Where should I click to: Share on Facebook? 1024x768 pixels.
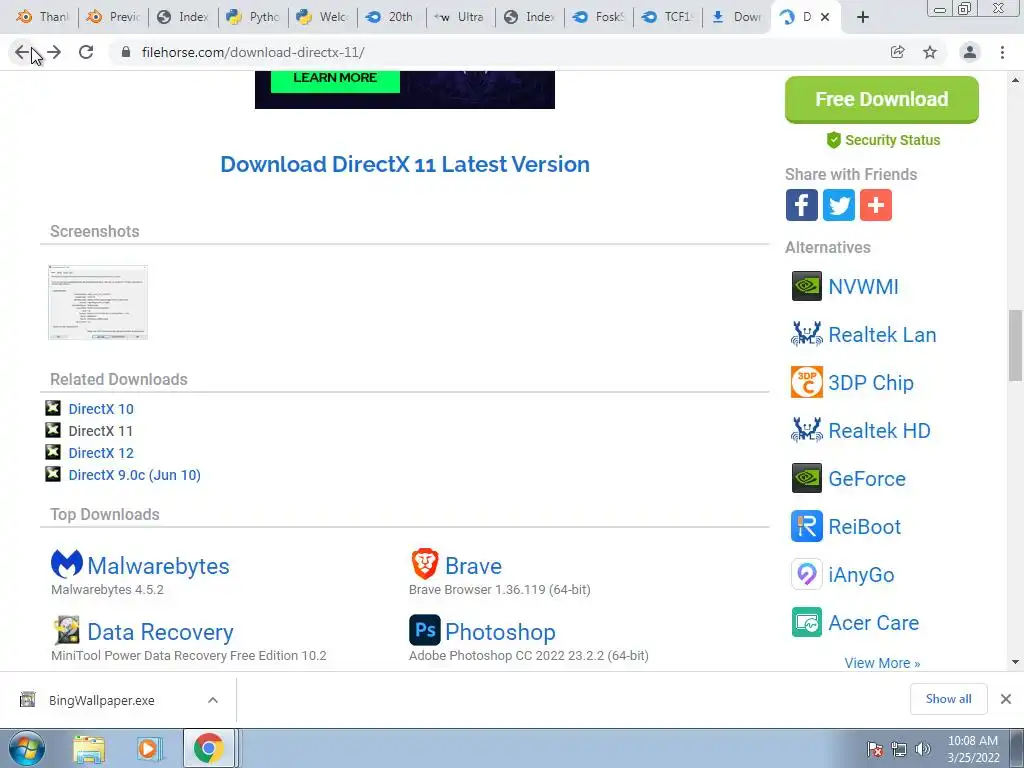[801, 205]
